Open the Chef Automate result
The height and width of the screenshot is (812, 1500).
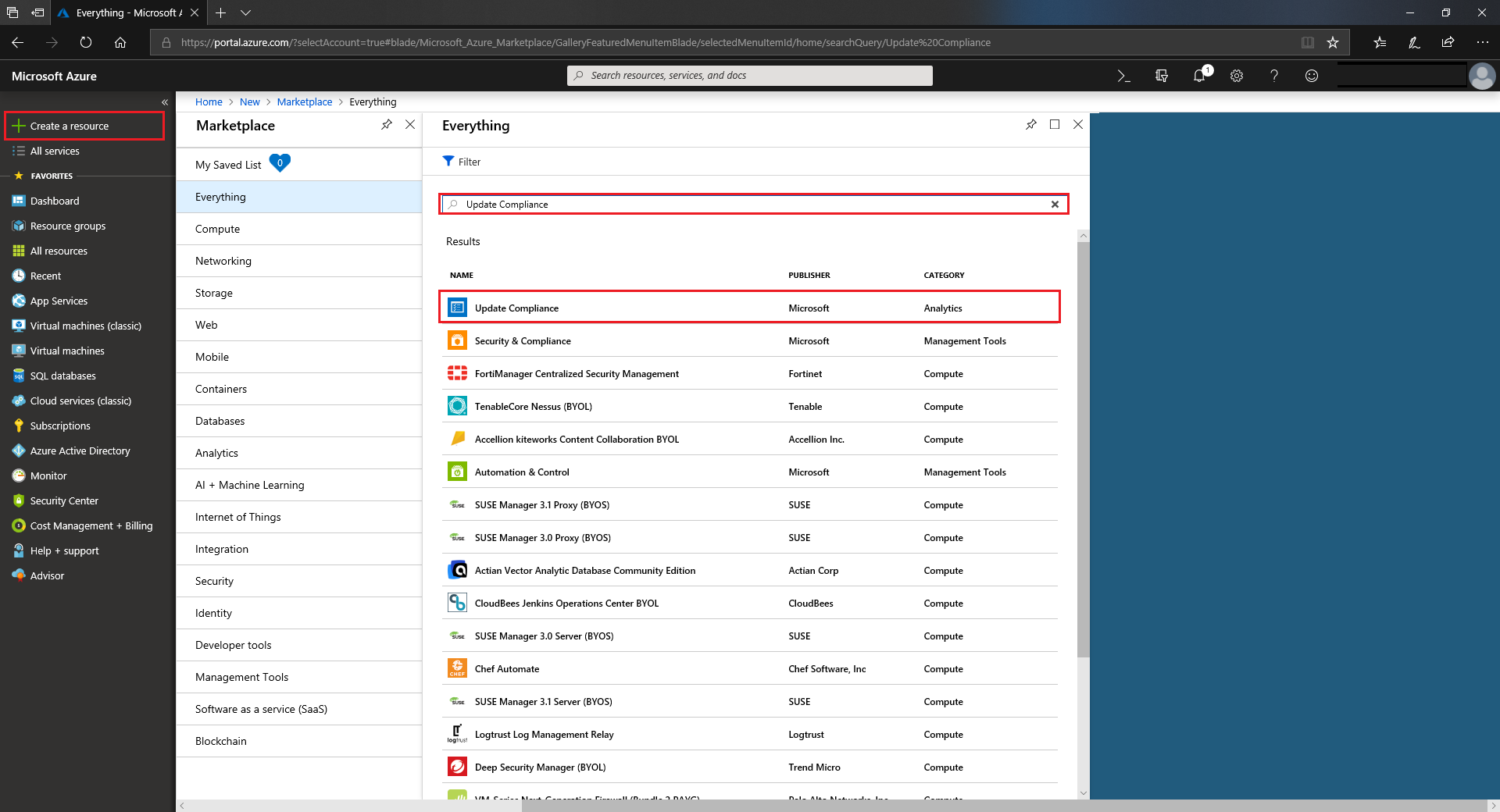point(749,668)
